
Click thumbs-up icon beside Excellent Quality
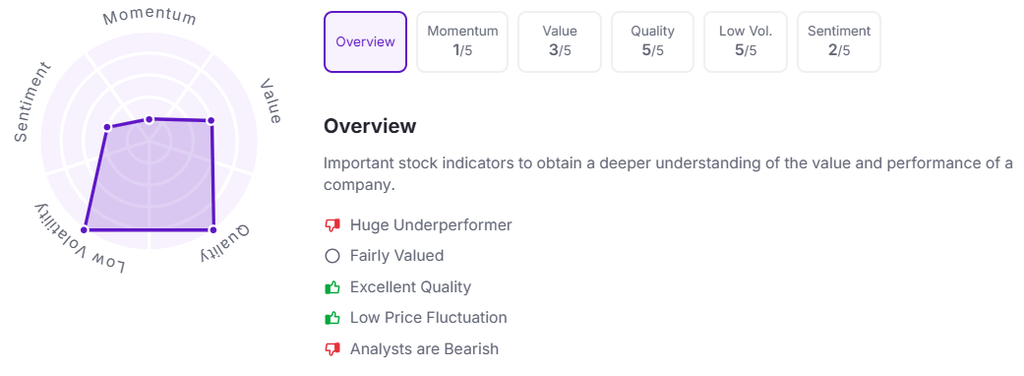coord(332,287)
